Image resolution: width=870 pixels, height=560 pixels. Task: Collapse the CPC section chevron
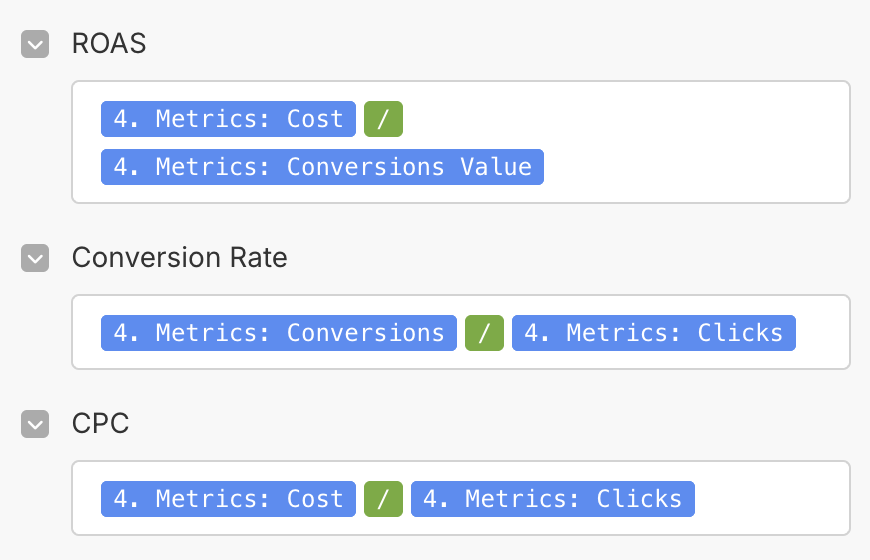pyautogui.click(x=35, y=424)
